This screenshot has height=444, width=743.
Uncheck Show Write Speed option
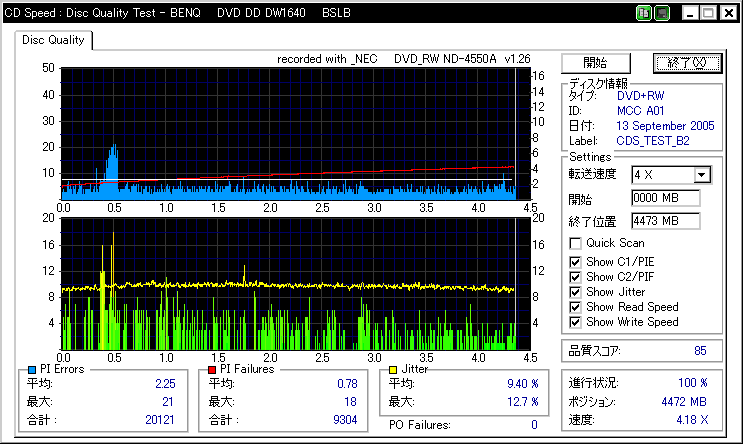[575, 322]
